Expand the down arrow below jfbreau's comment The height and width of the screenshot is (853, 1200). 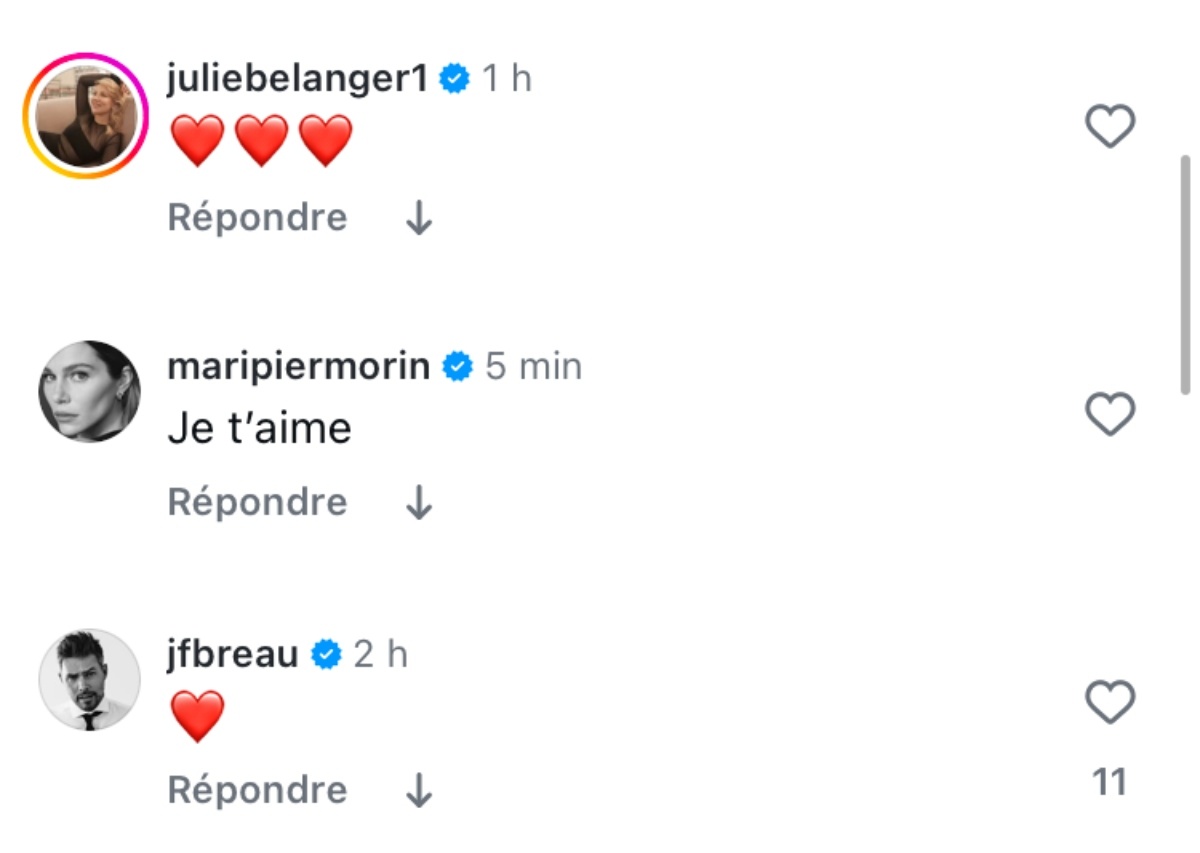tap(419, 791)
